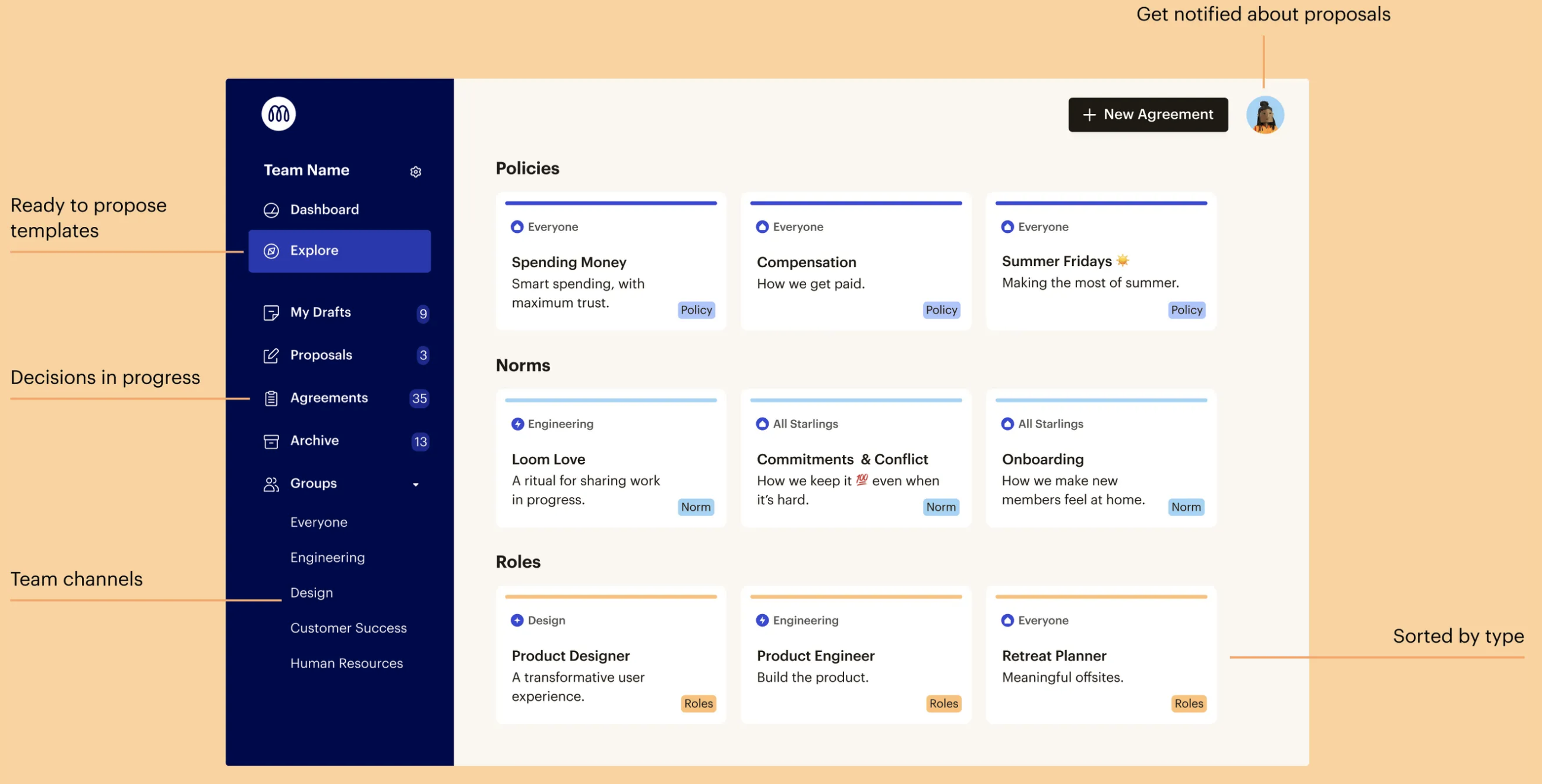Click the Agreements count badge 35
1542x784 pixels.
pos(419,399)
